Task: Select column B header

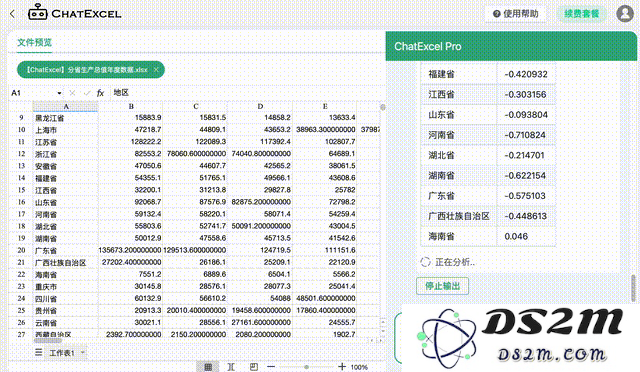Action: coord(131,107)
